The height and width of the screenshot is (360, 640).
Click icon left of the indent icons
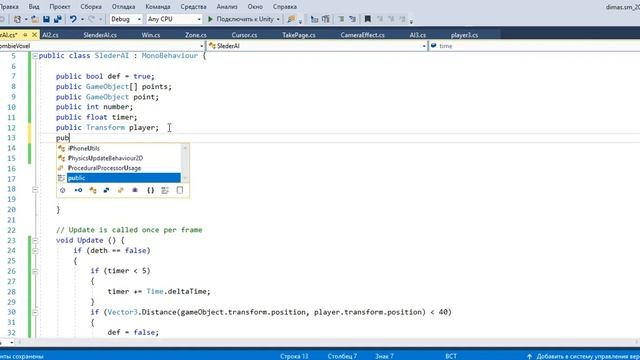click(x=325, y=19)
